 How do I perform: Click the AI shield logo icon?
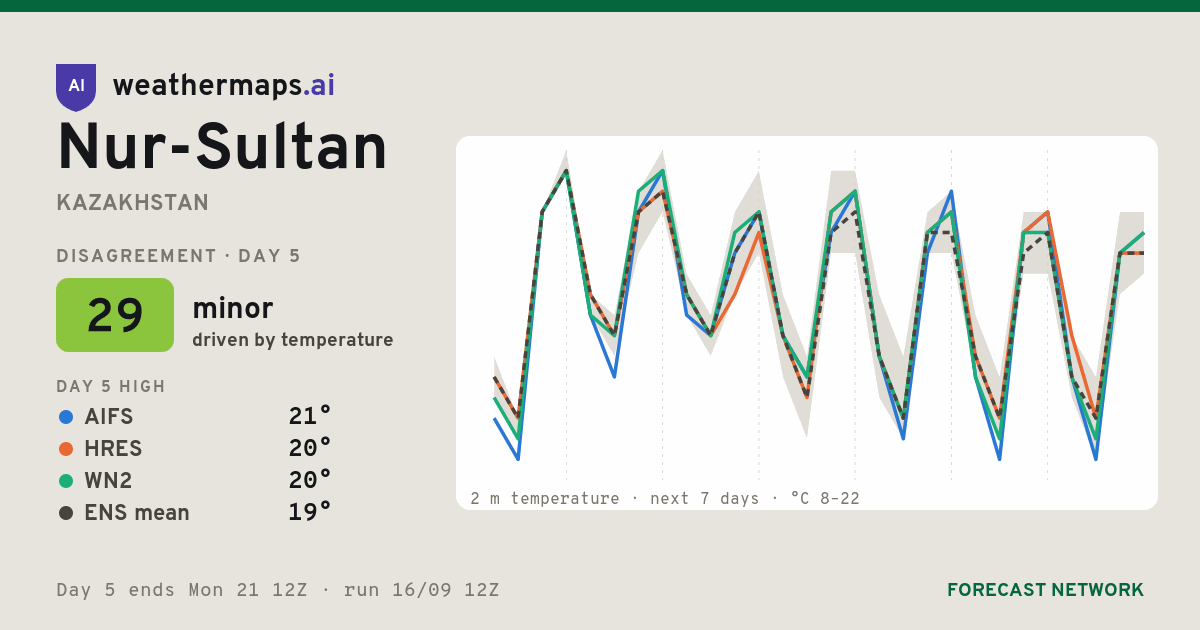(x=76, y=87)
